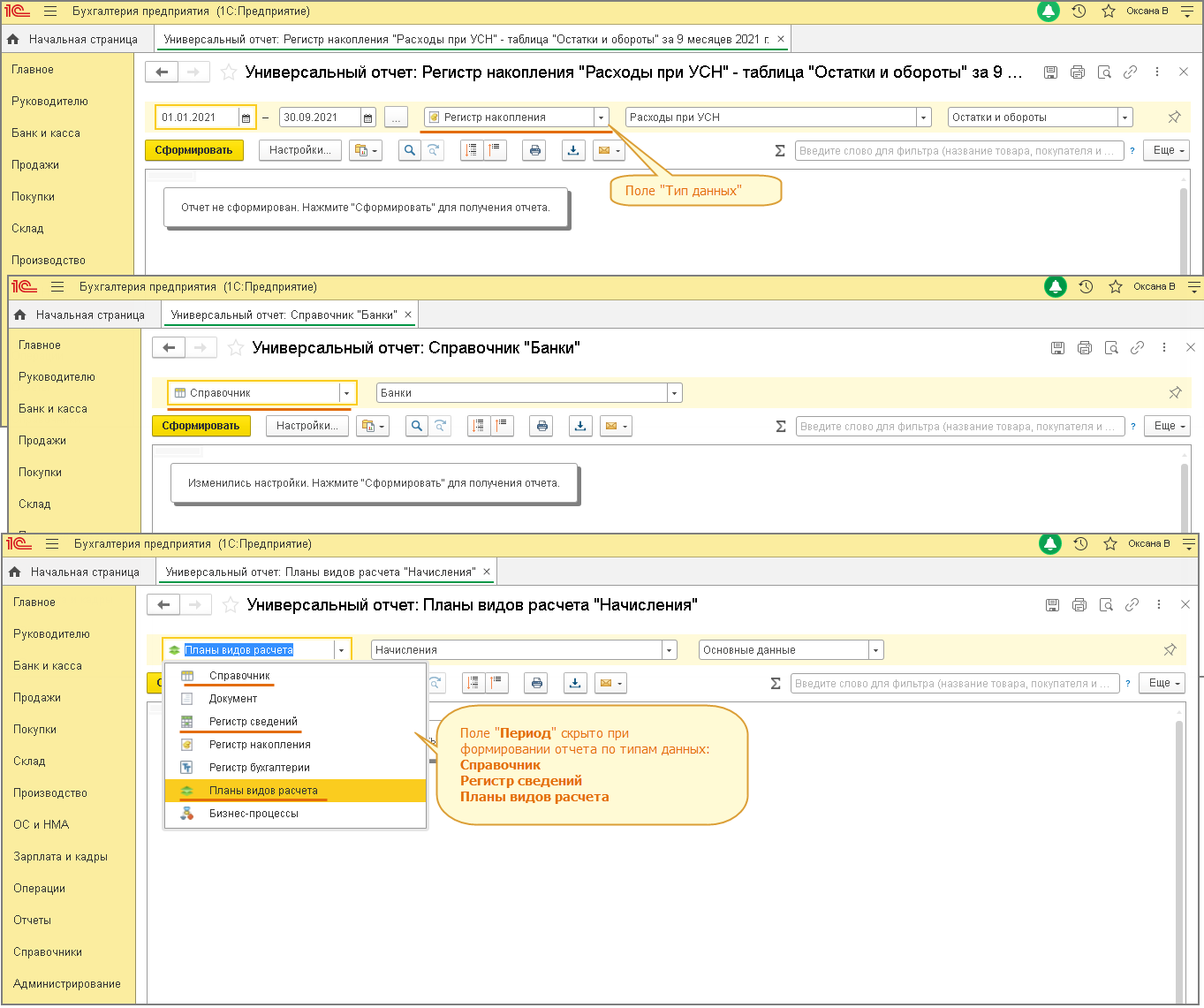Open hamburger menu in the top window
The width and height of the screenshot is (1204, 1008).
50,11
